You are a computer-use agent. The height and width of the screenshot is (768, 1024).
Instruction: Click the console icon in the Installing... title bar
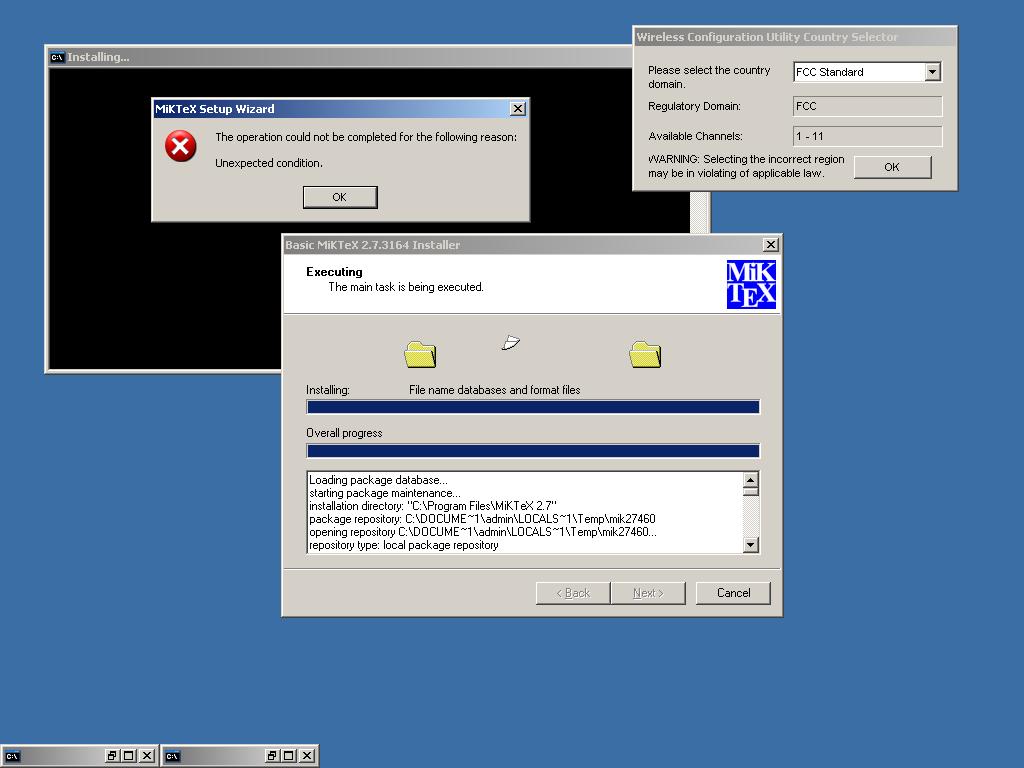tap(57, 57)
